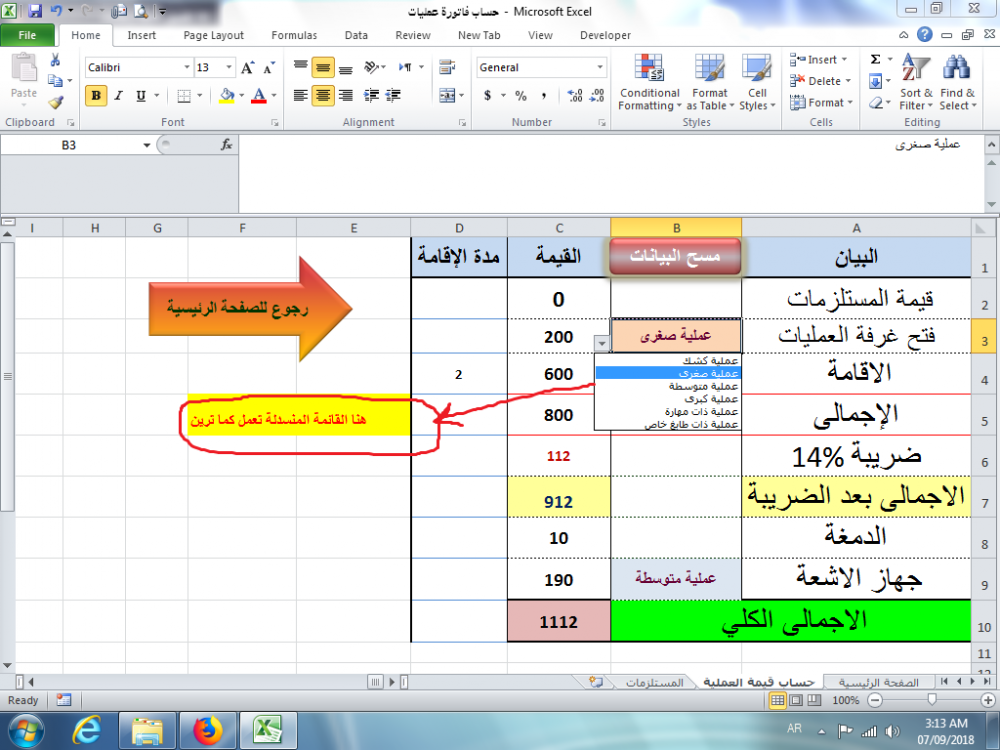Click the رجوع للصفحة الرئيسية arrow button

click(250, 309)
